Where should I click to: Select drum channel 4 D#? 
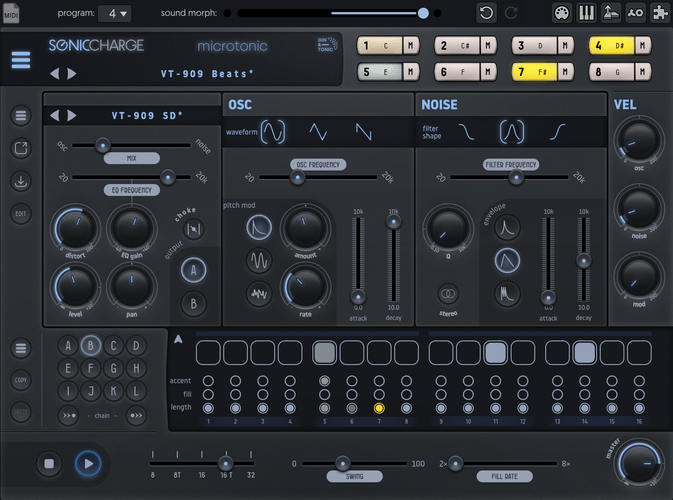(611, 45)
